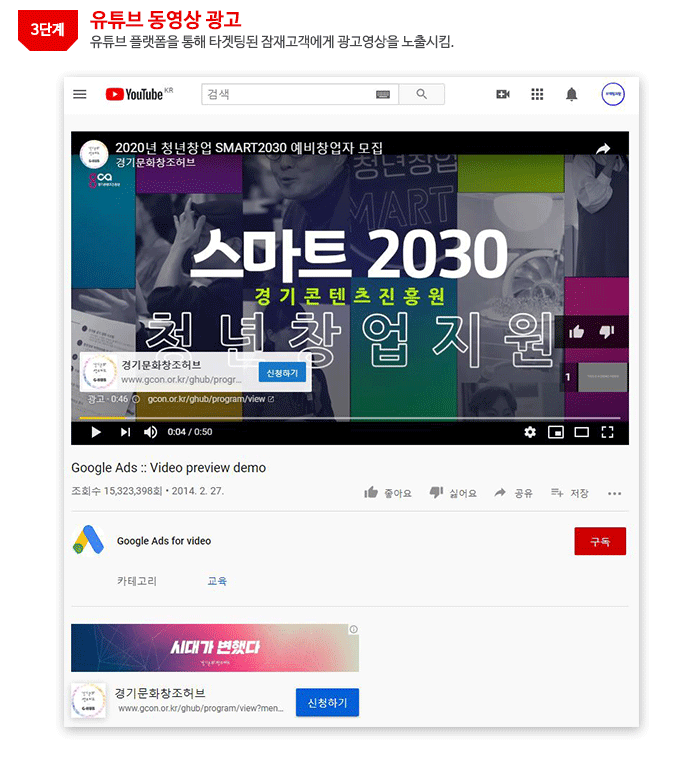
Task: Follow the gcon.or.kr/ghub/program/view ad link
Action: (210, 399)
